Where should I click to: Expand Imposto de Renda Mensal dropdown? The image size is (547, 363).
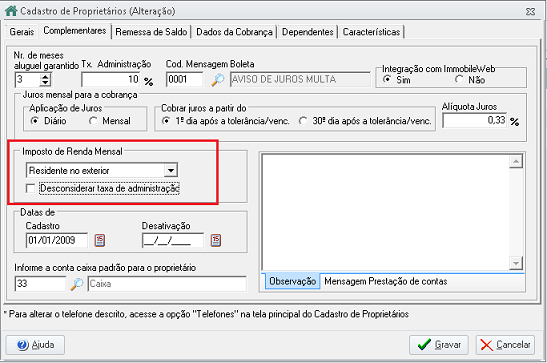tap(171, 171)
